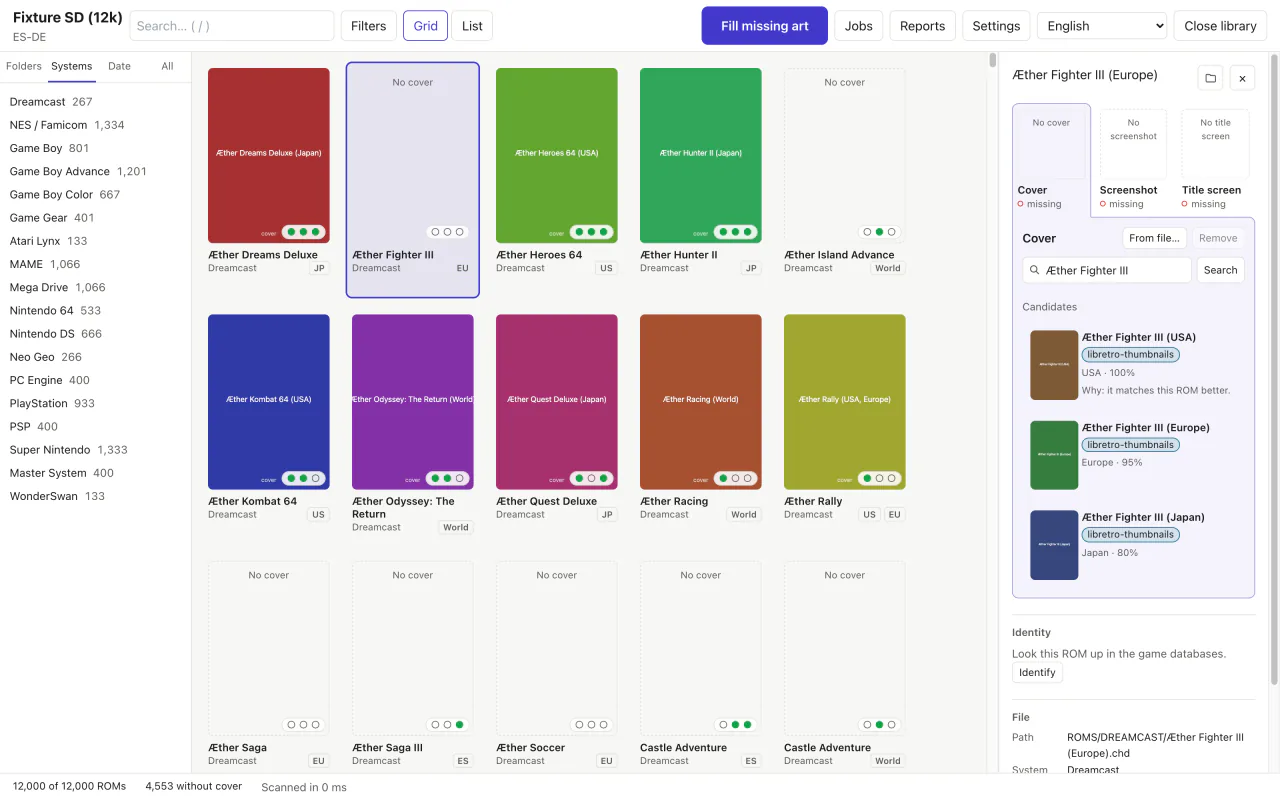This screenshot has height=800, width=1280.
Task: Close the details panel with X icon
Action: click(x=1242, y=78)
